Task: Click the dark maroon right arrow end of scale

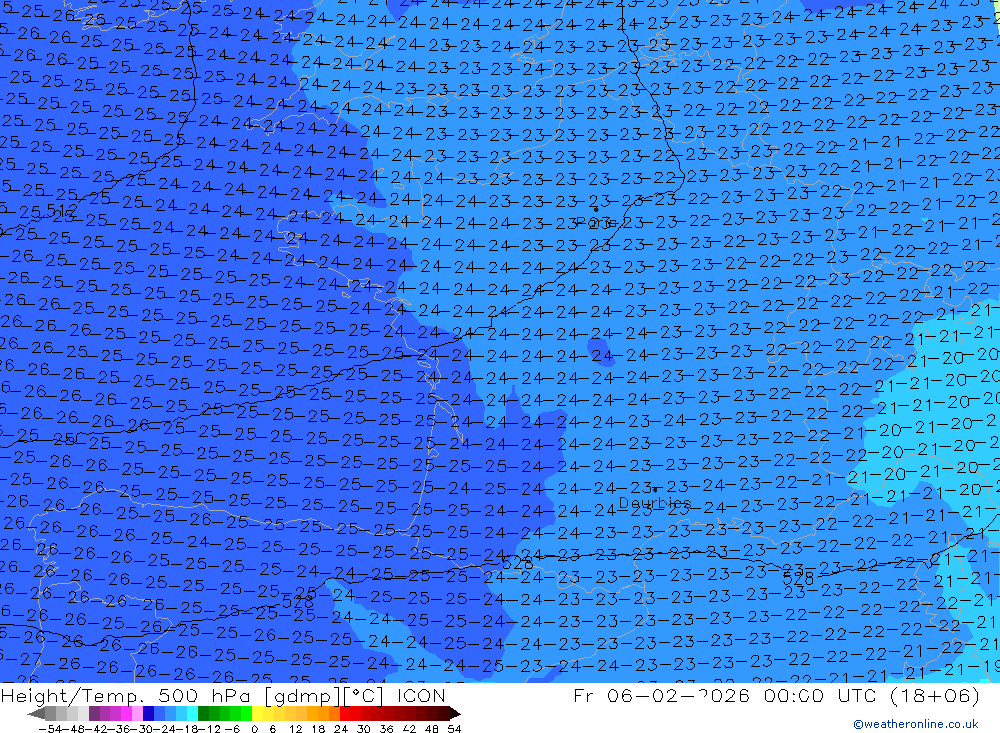Action: [455, 714]
